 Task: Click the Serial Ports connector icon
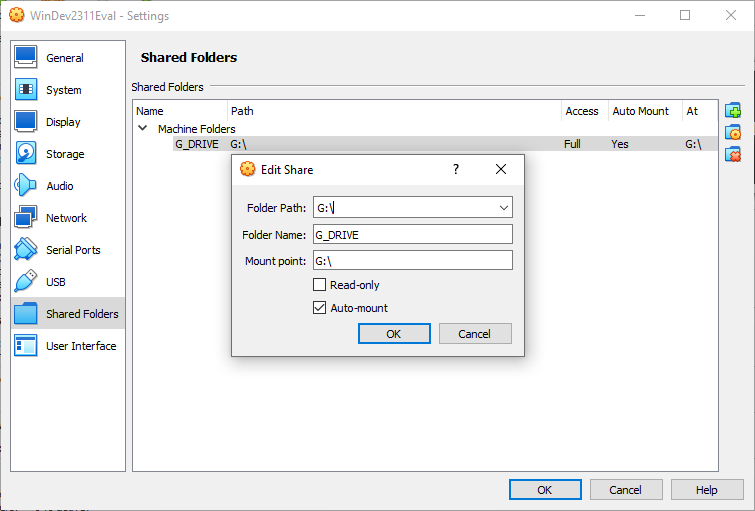pos(26,249)
